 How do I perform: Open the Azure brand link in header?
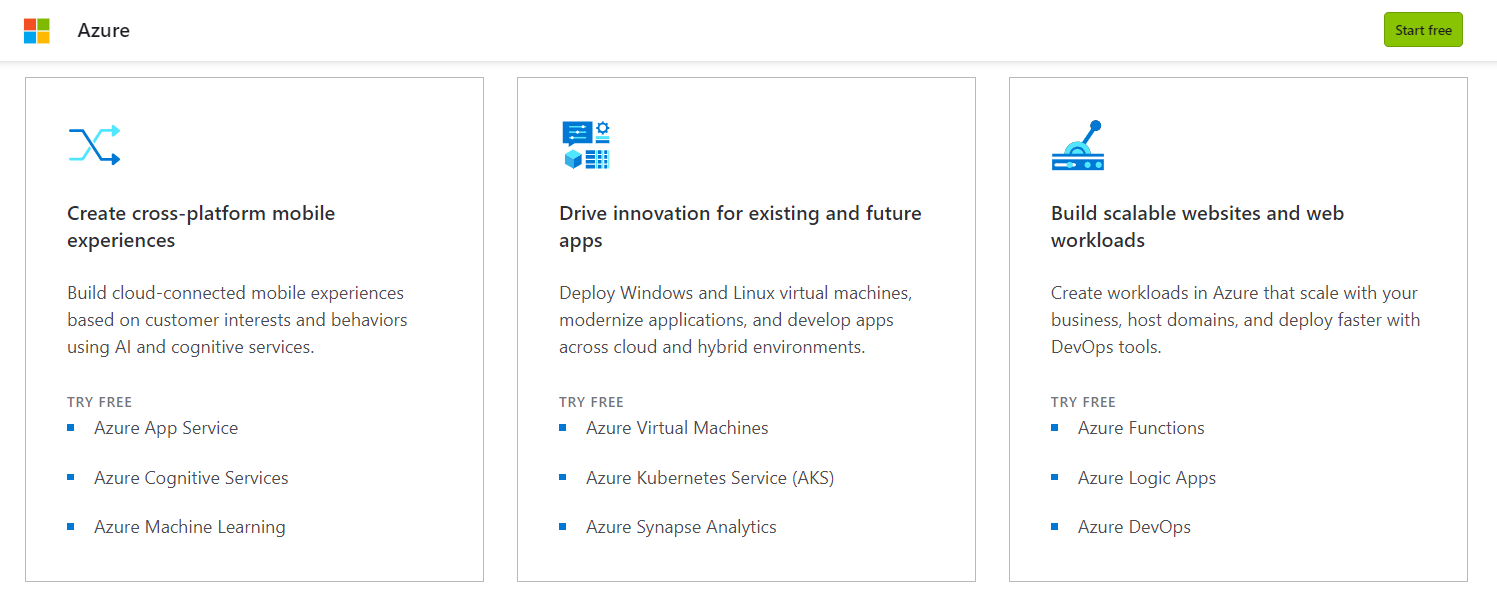tap(104, 30)
